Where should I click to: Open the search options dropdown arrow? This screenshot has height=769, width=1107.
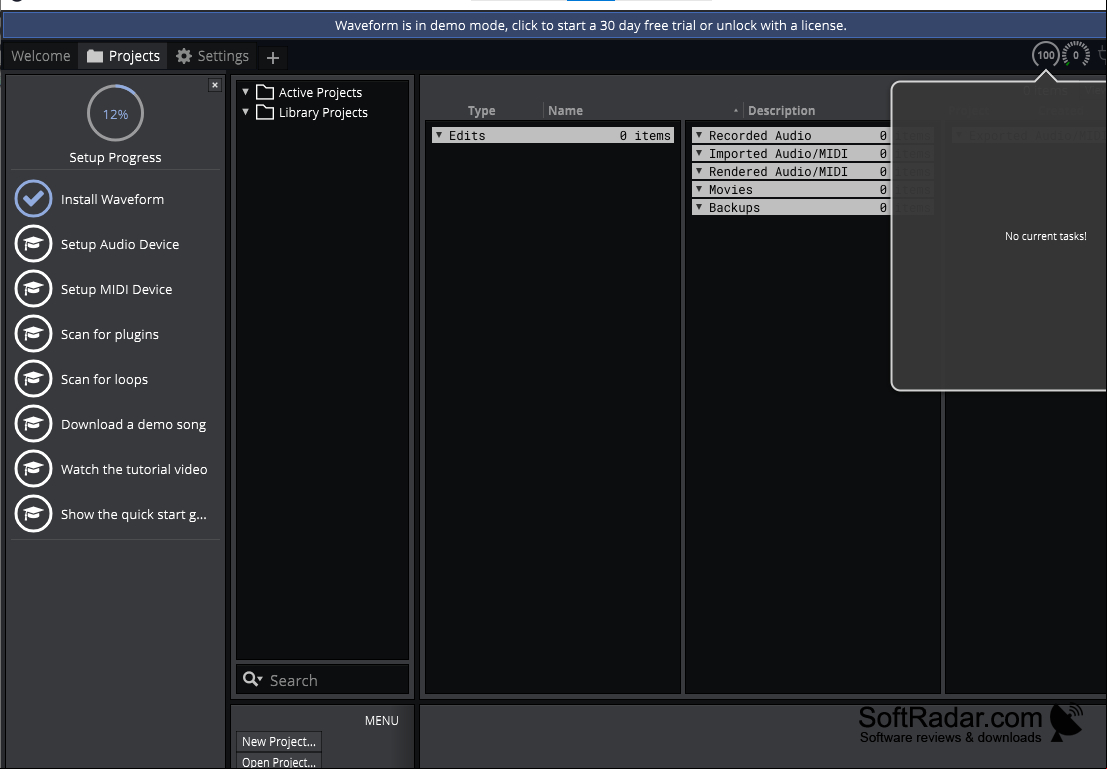pyautogui.click(x=260, y=680)
